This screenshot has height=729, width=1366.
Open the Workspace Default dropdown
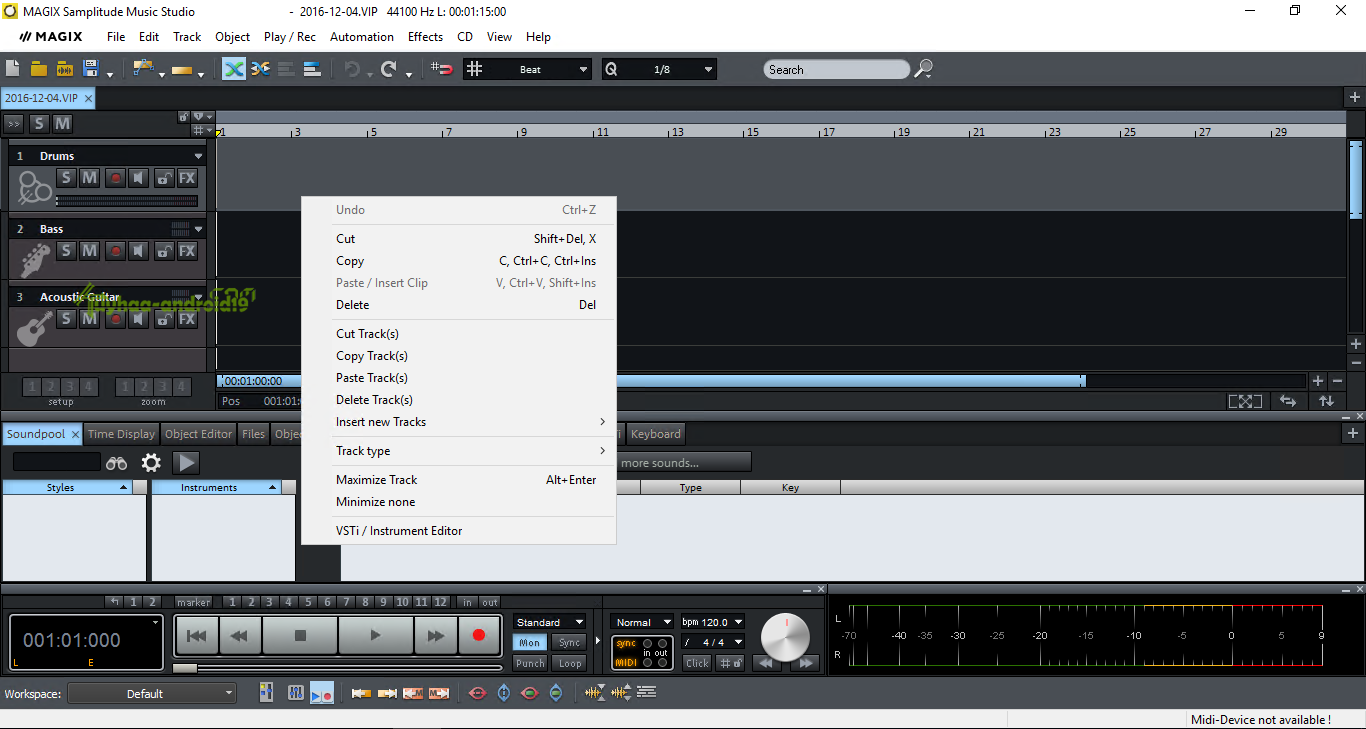(x=152, y=693)
